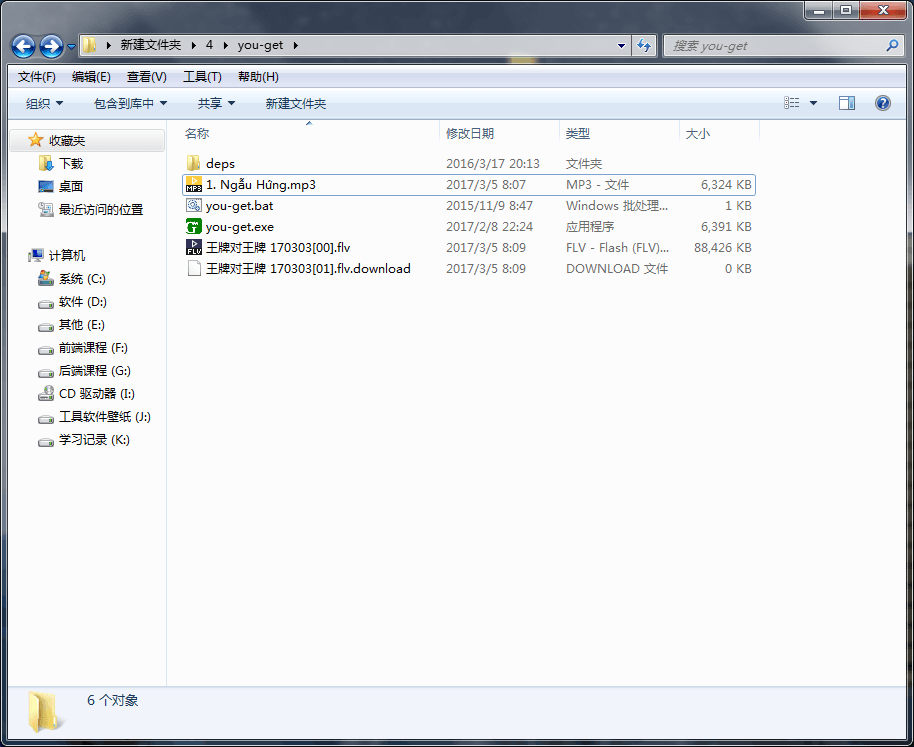Select the MP3 file icon for Ngẫu Hứng
Image resolution: width=914 pixels, height=747 pixels.
[194, 185]
